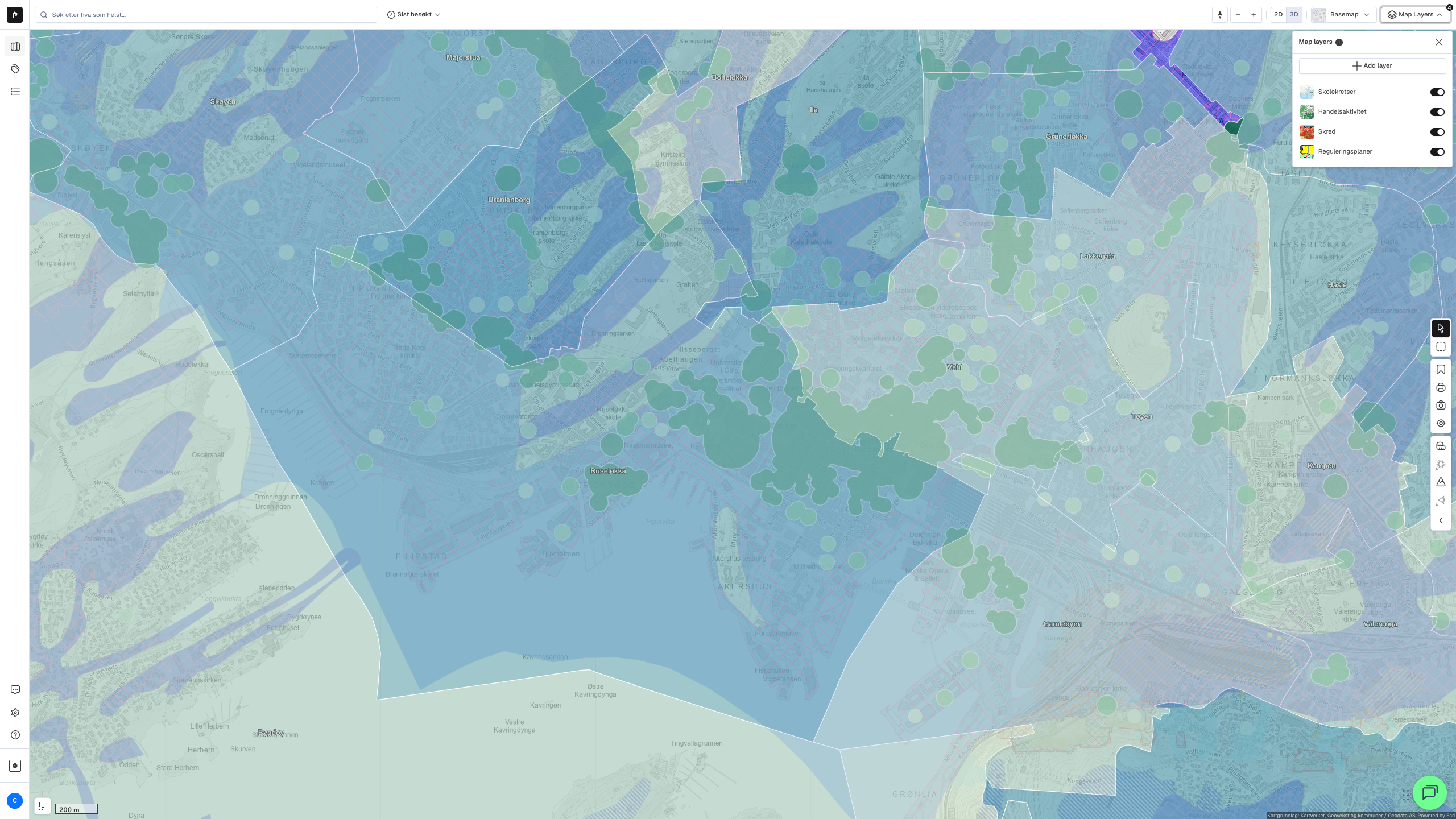Image resolution: width=1456 pixels, height=819 pixels.
Task: Collapse the Map Layers dropdown button
Action: (x=1415, y=15)
